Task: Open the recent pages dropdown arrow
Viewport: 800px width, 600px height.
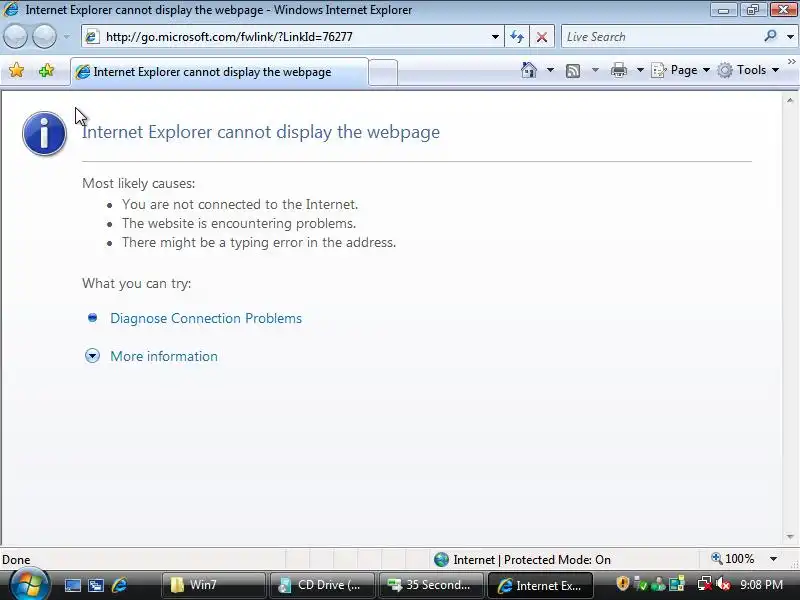Action: click(x=67, y=37)
